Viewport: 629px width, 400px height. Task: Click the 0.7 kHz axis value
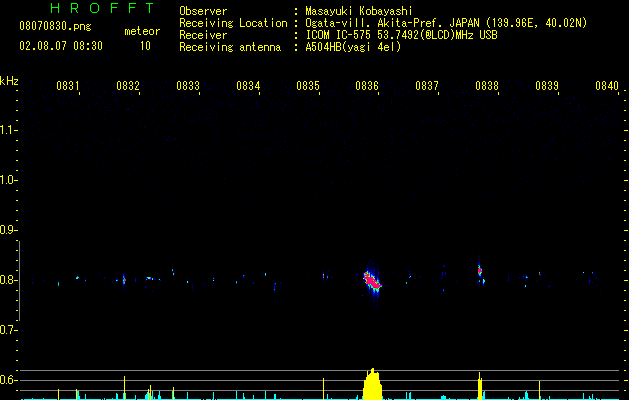coord(8,330)
